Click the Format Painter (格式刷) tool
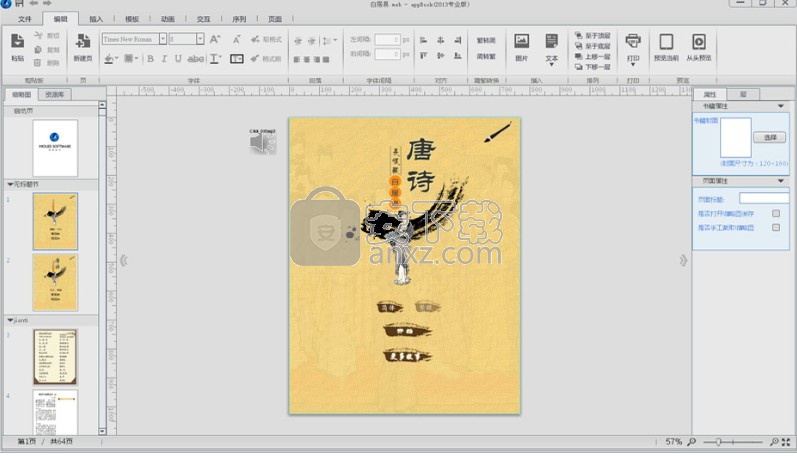The height and width of the screenshot is (456, 797). (x=266, y=59)
